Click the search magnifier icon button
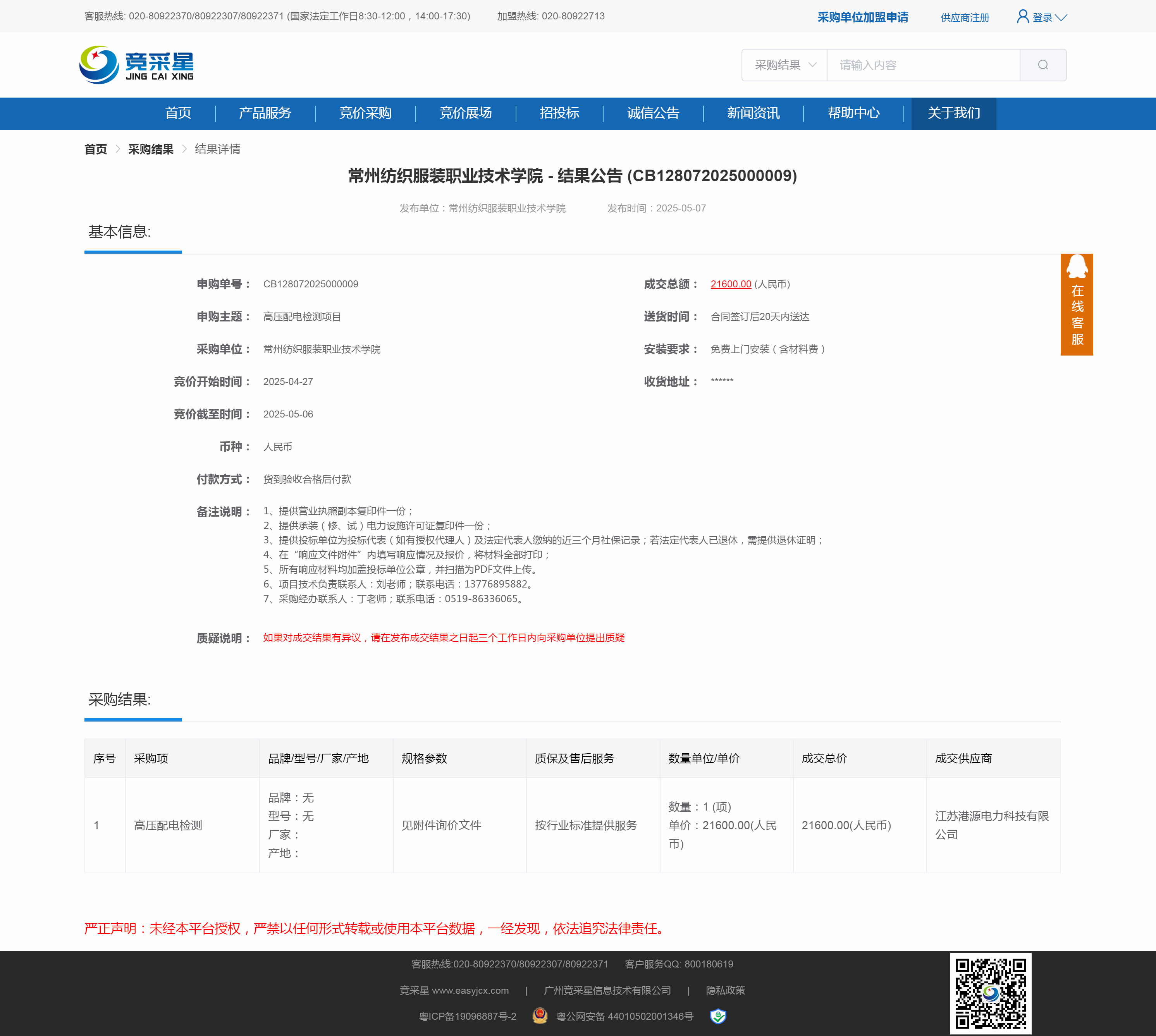Image resolution: width=1156 pixels, height=1036 pixels. point(1042,65)
